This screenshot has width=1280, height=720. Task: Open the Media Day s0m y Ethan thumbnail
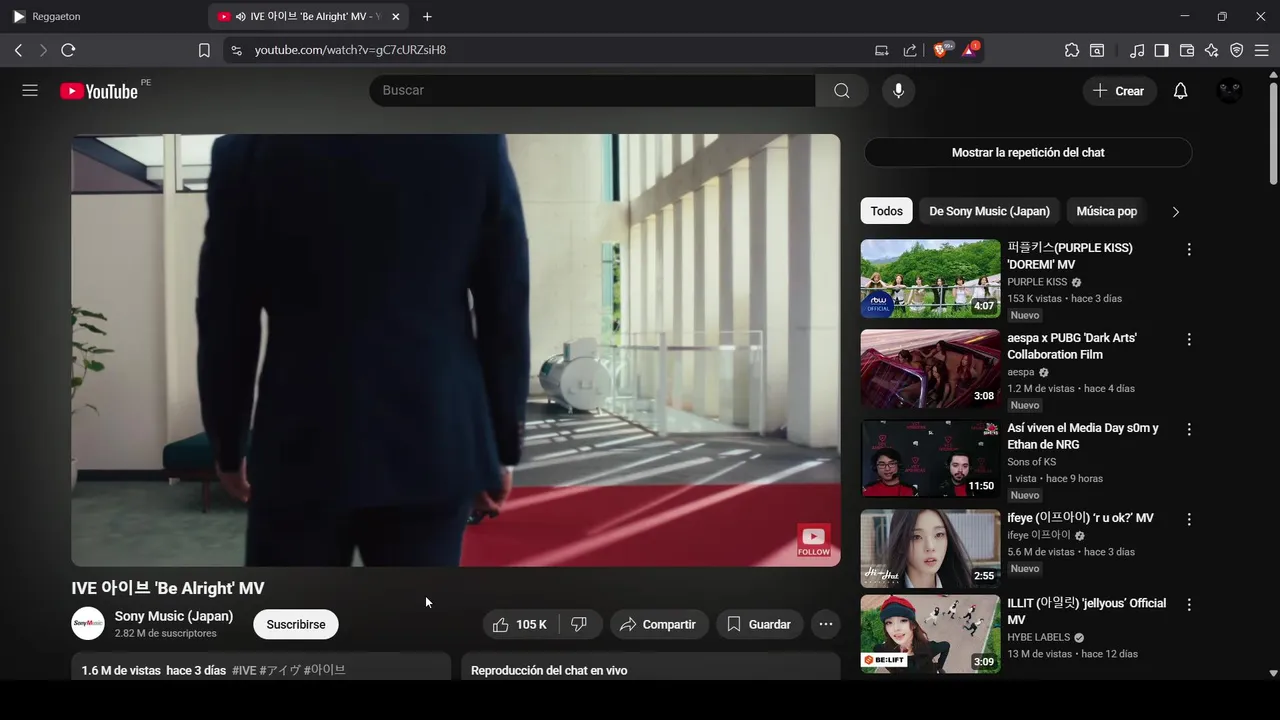[x=930, y=458]
